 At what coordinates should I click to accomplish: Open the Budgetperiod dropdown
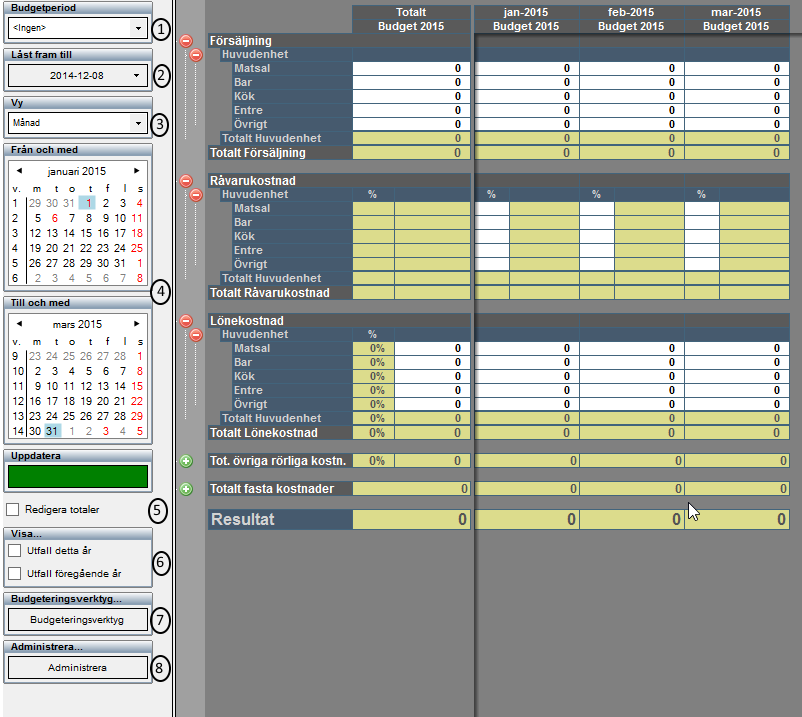pyautogui.click(x=138, y=28)
